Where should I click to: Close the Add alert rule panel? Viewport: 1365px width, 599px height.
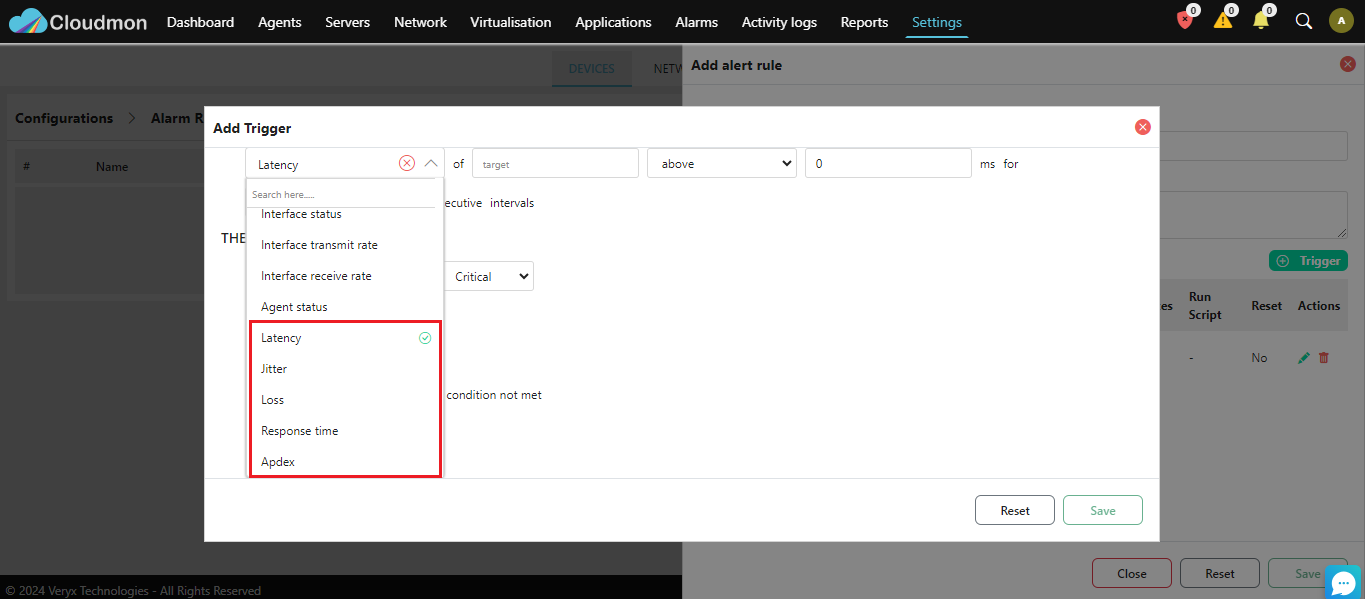click(x=1348, y=64)
